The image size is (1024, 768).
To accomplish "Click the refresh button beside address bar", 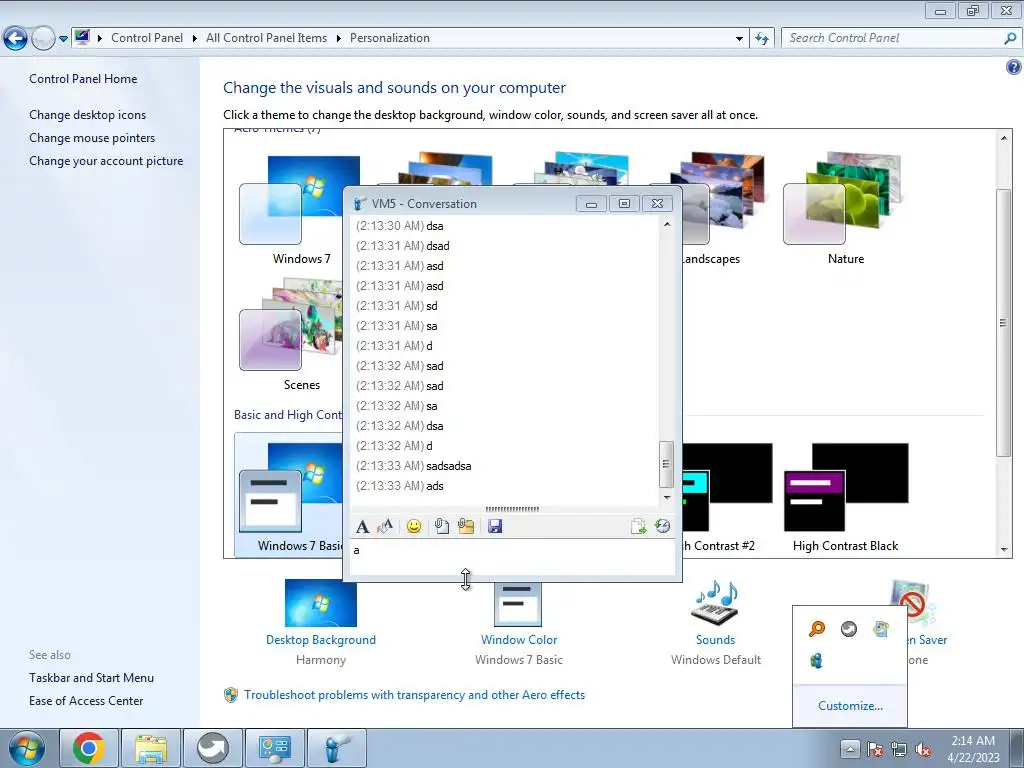I will click(x=761, y=38).
